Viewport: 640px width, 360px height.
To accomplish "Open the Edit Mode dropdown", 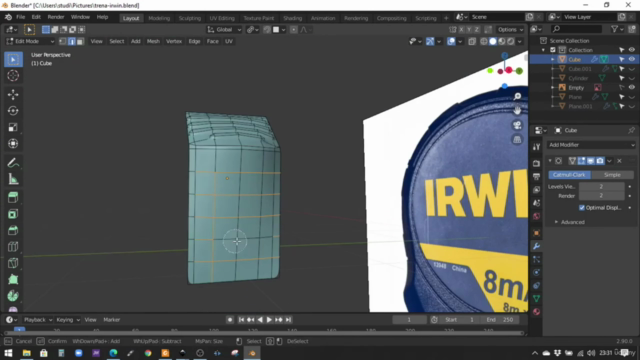I will 30,41.
